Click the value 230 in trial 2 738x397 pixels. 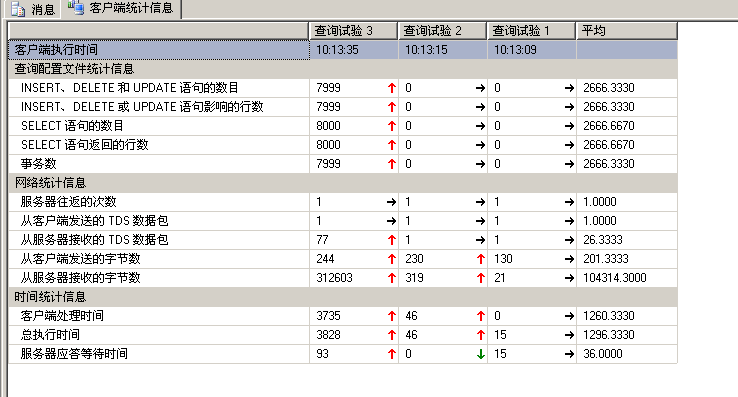pos(414,259)
